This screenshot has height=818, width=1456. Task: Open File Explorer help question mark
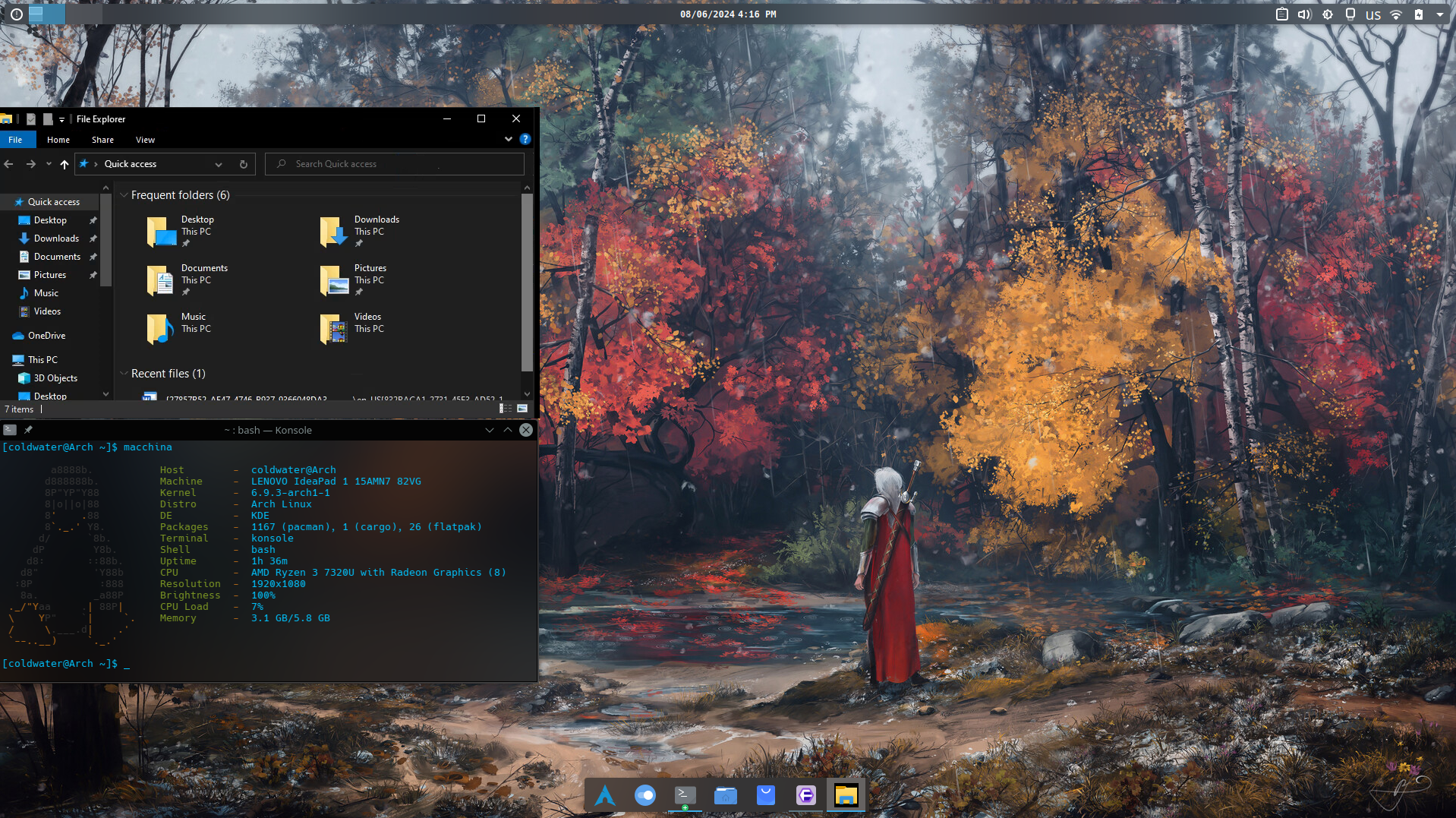point(525,139)
